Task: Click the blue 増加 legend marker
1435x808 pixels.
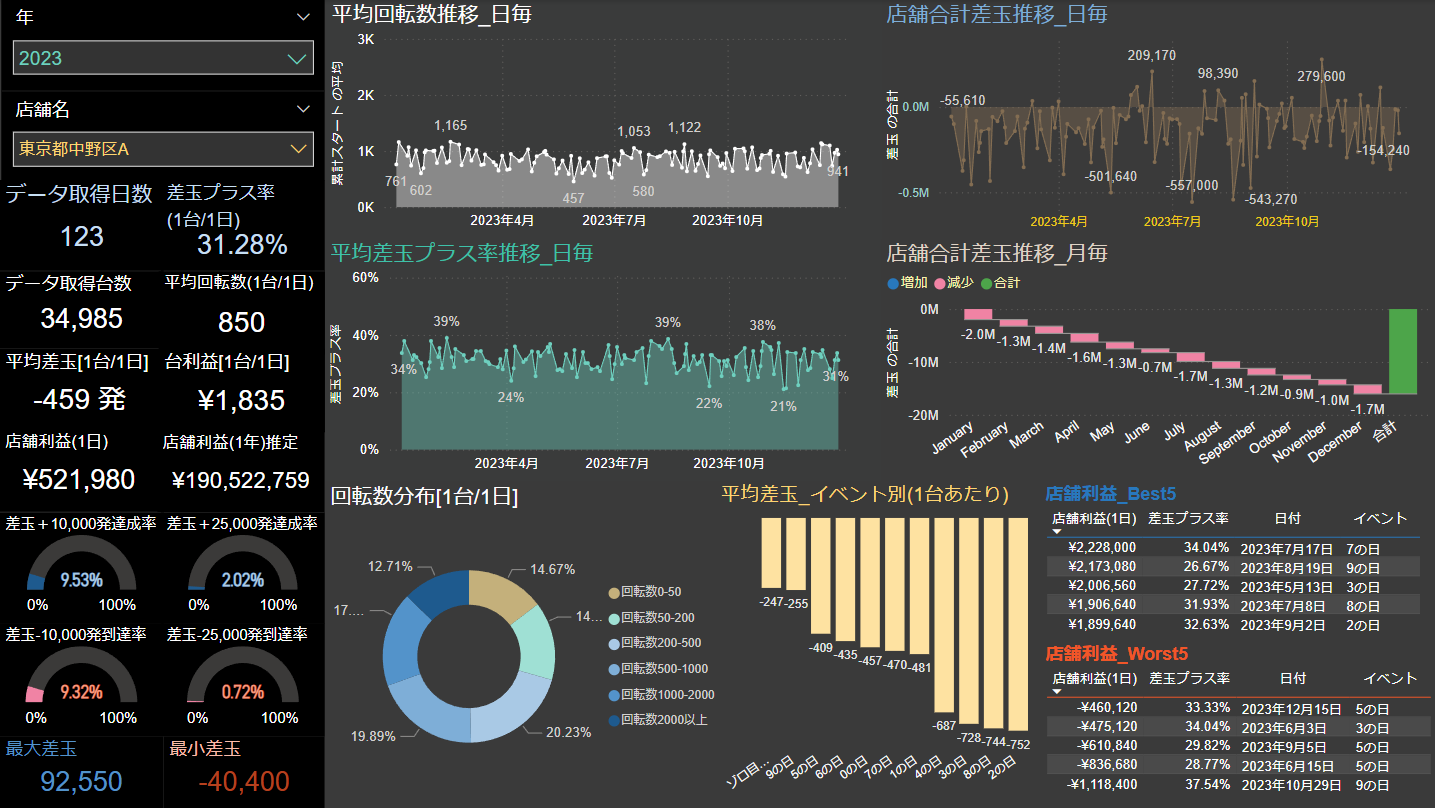Action: click(x=893, y=283)
